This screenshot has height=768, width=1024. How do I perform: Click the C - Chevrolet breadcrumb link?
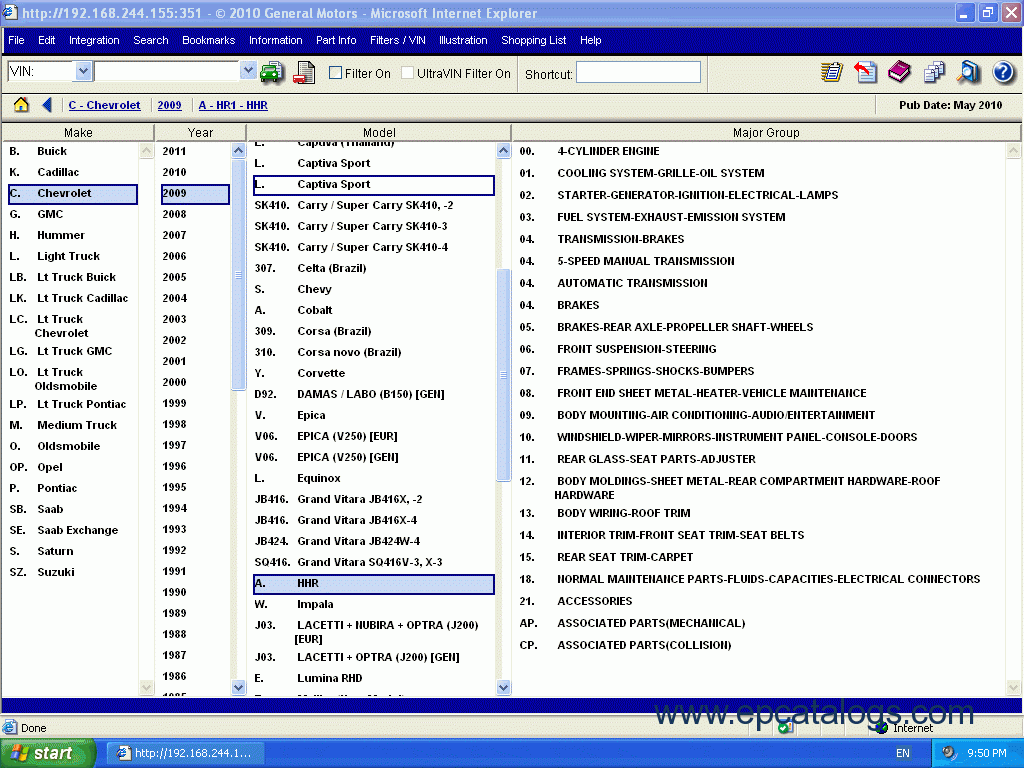point(105,105)
